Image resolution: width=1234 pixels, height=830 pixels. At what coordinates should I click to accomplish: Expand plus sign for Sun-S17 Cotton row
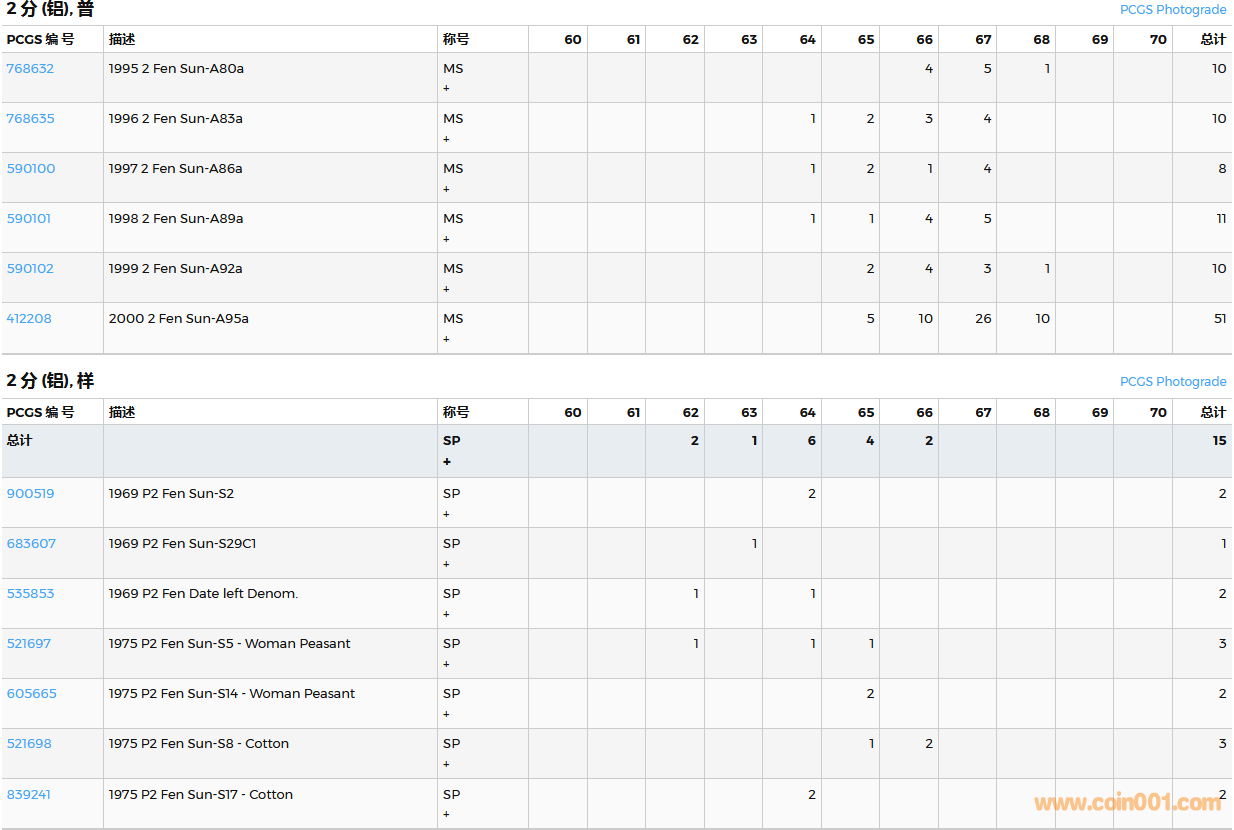pos(446,815)
